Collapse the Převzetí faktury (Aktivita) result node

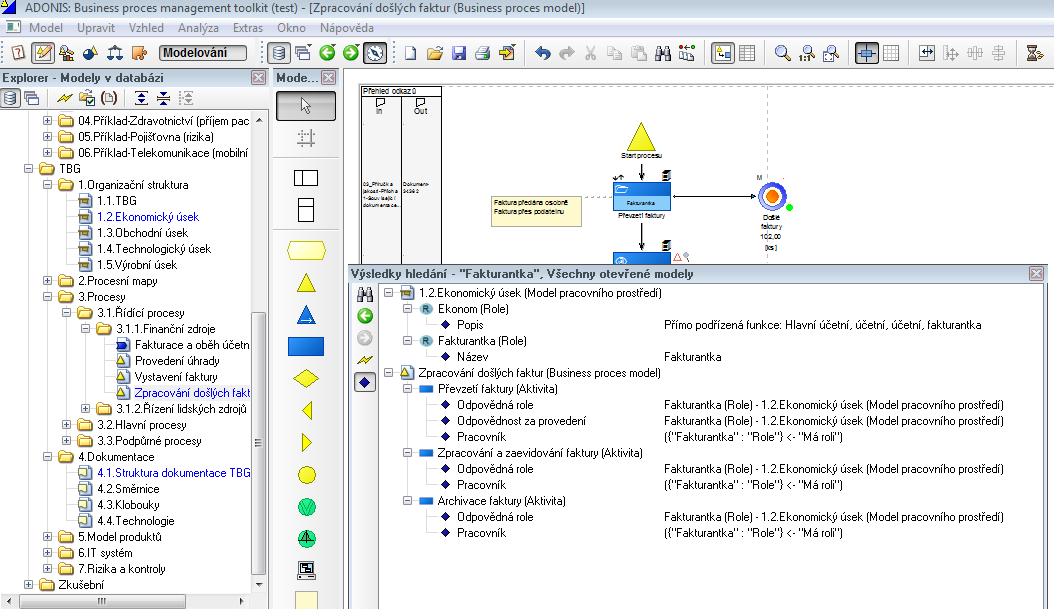407,389
